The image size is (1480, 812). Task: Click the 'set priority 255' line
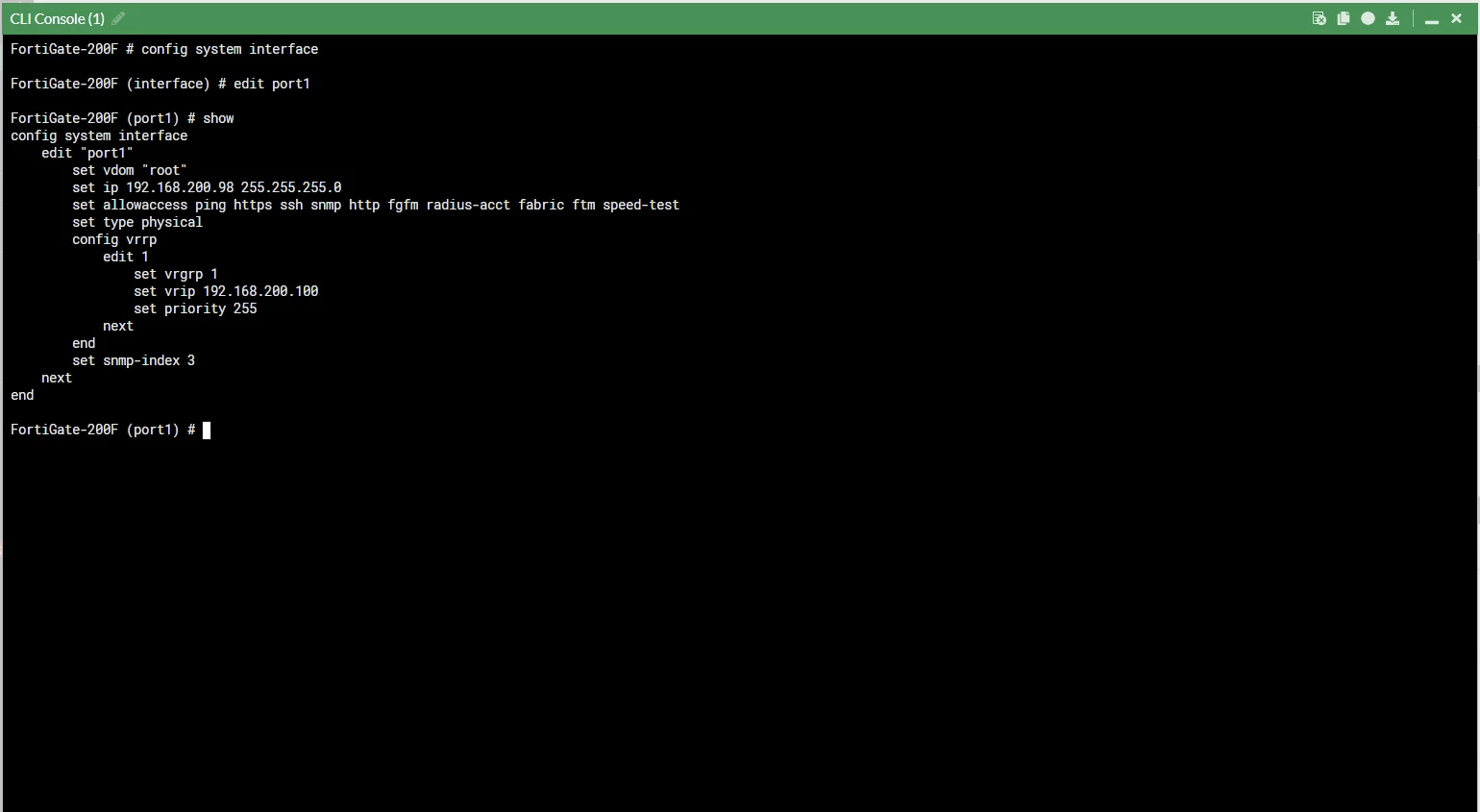click(195, 308)
